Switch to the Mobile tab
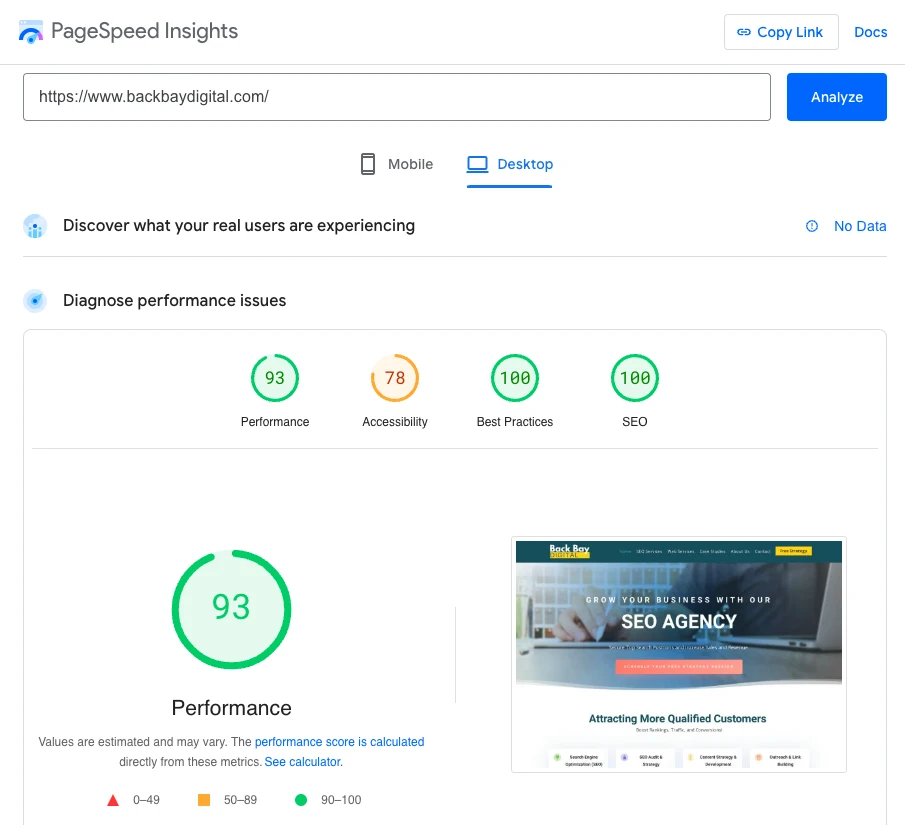Viewport: 905px width, 825px height. [397, 164]
